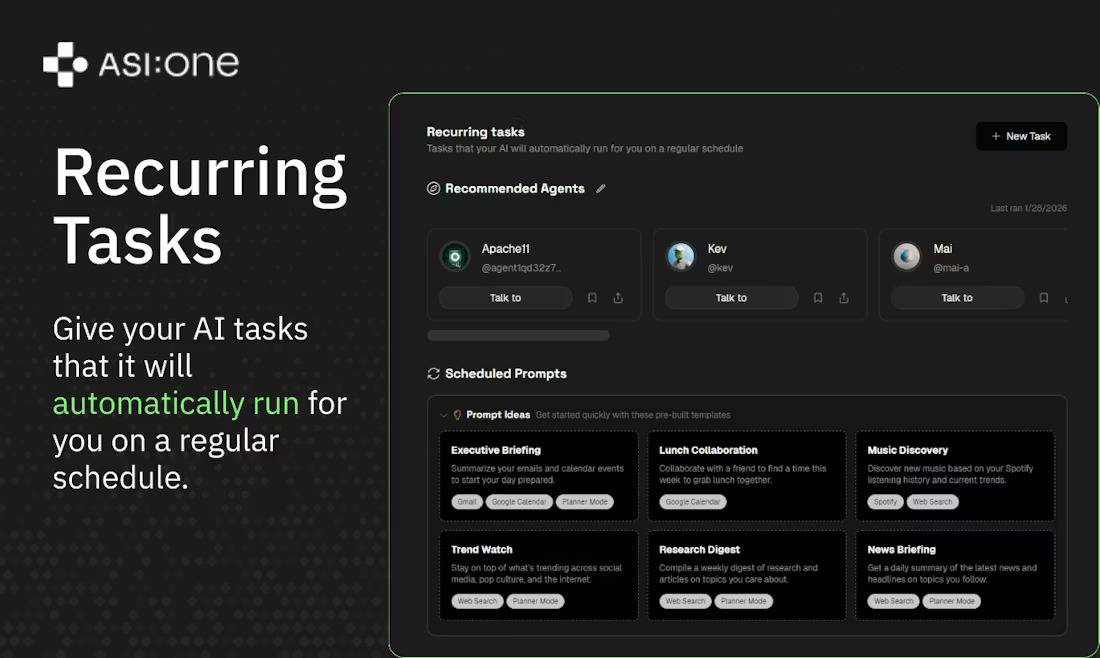Viewport: 1100px width, 658px height.
Task: Bookmark the Kev agent
Action: click(818, 298)
